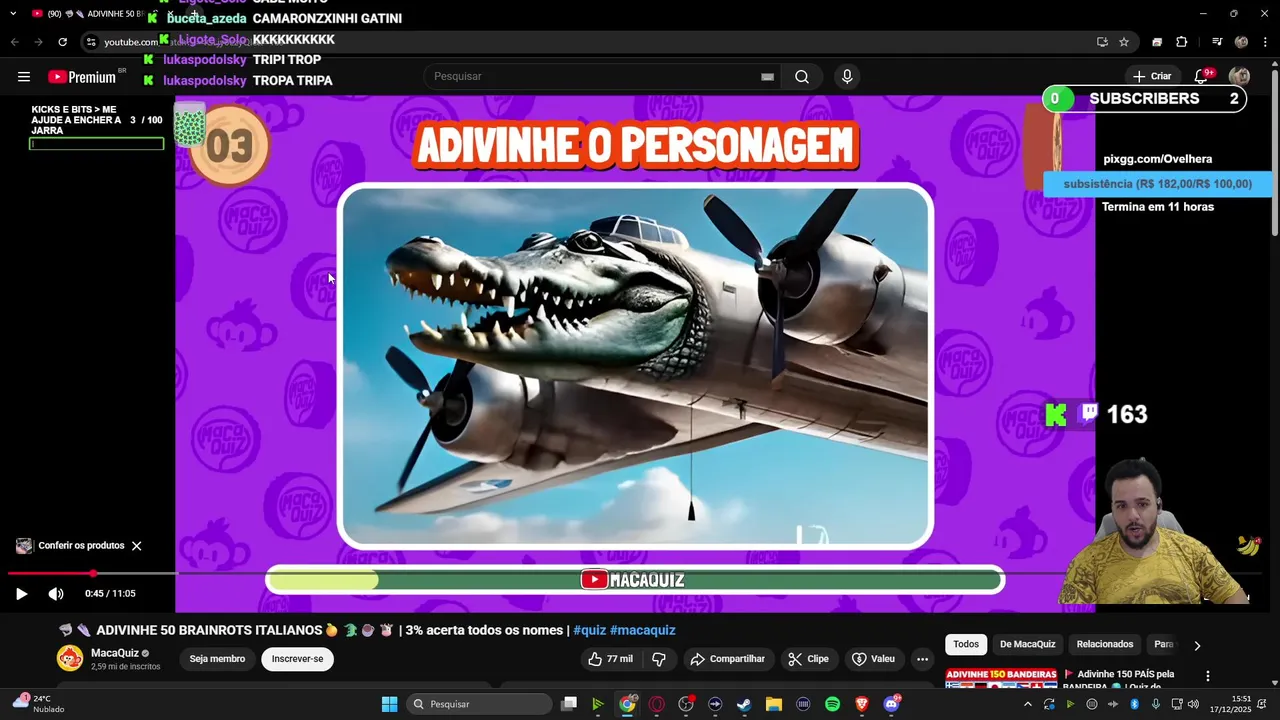Viewport: 1280px width, 720px height.
Task: Click the #quiz hashtag in title
Action: click(590, 630)
